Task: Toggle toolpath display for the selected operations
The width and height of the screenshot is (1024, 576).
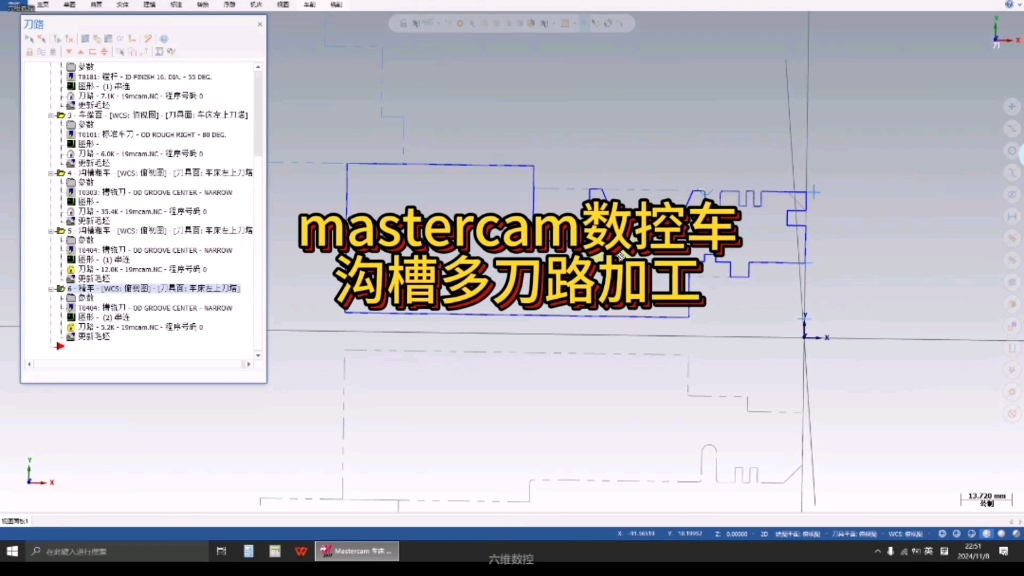Action: (41, 52)
